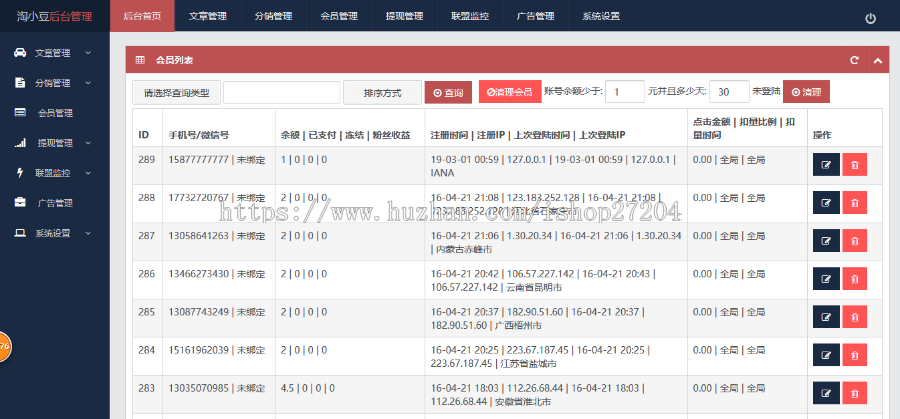Open the 分销管理 top tab
900x419 pixels.
(274, 16)
